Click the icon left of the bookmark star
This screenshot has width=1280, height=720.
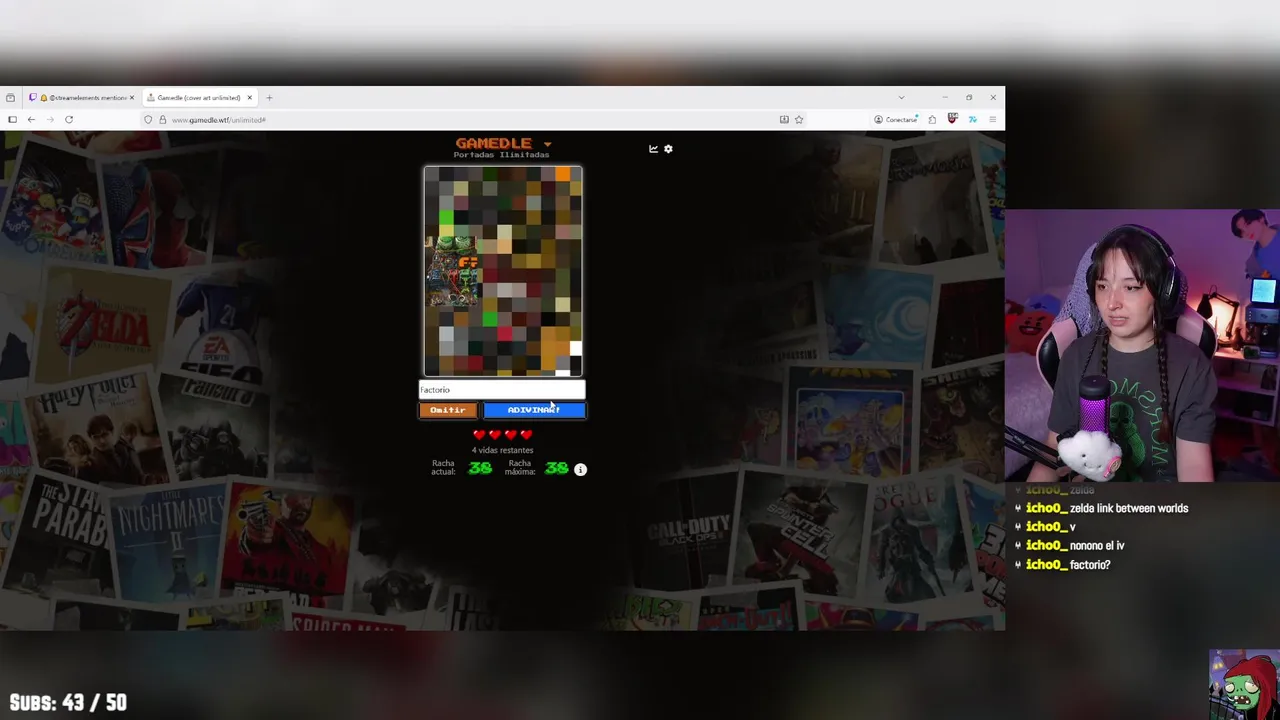[x=784, y=120]
